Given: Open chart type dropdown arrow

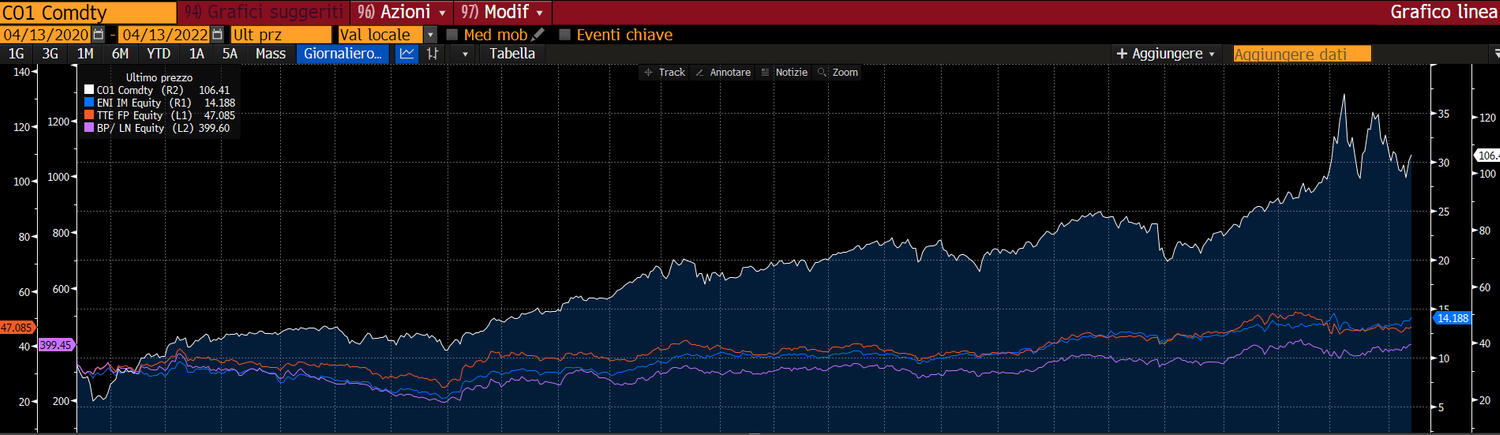Looking at the screenshot, I should (465, 54).
